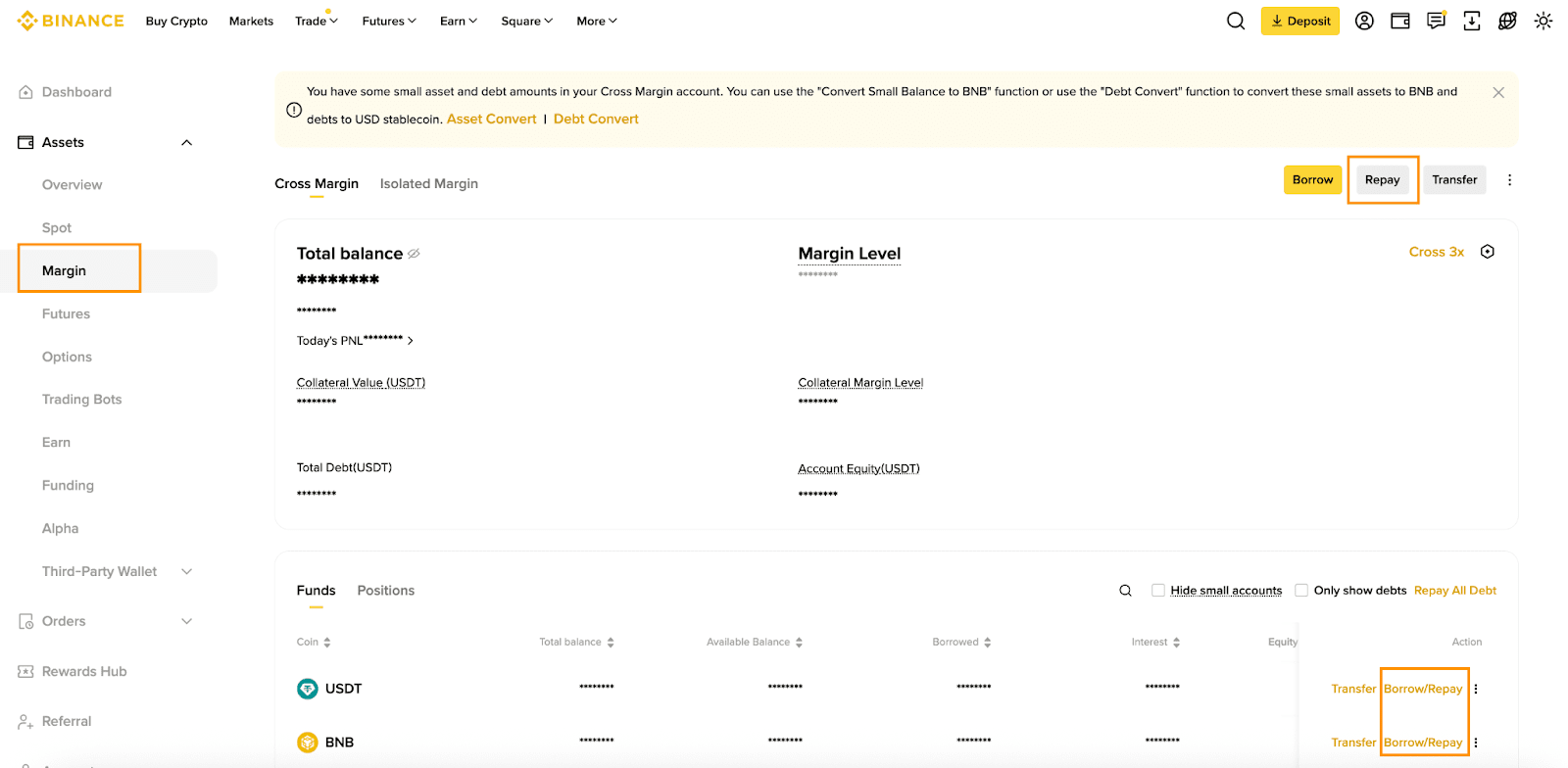
Task: Click Repay All Debt link
Action: pos(1455,591)
